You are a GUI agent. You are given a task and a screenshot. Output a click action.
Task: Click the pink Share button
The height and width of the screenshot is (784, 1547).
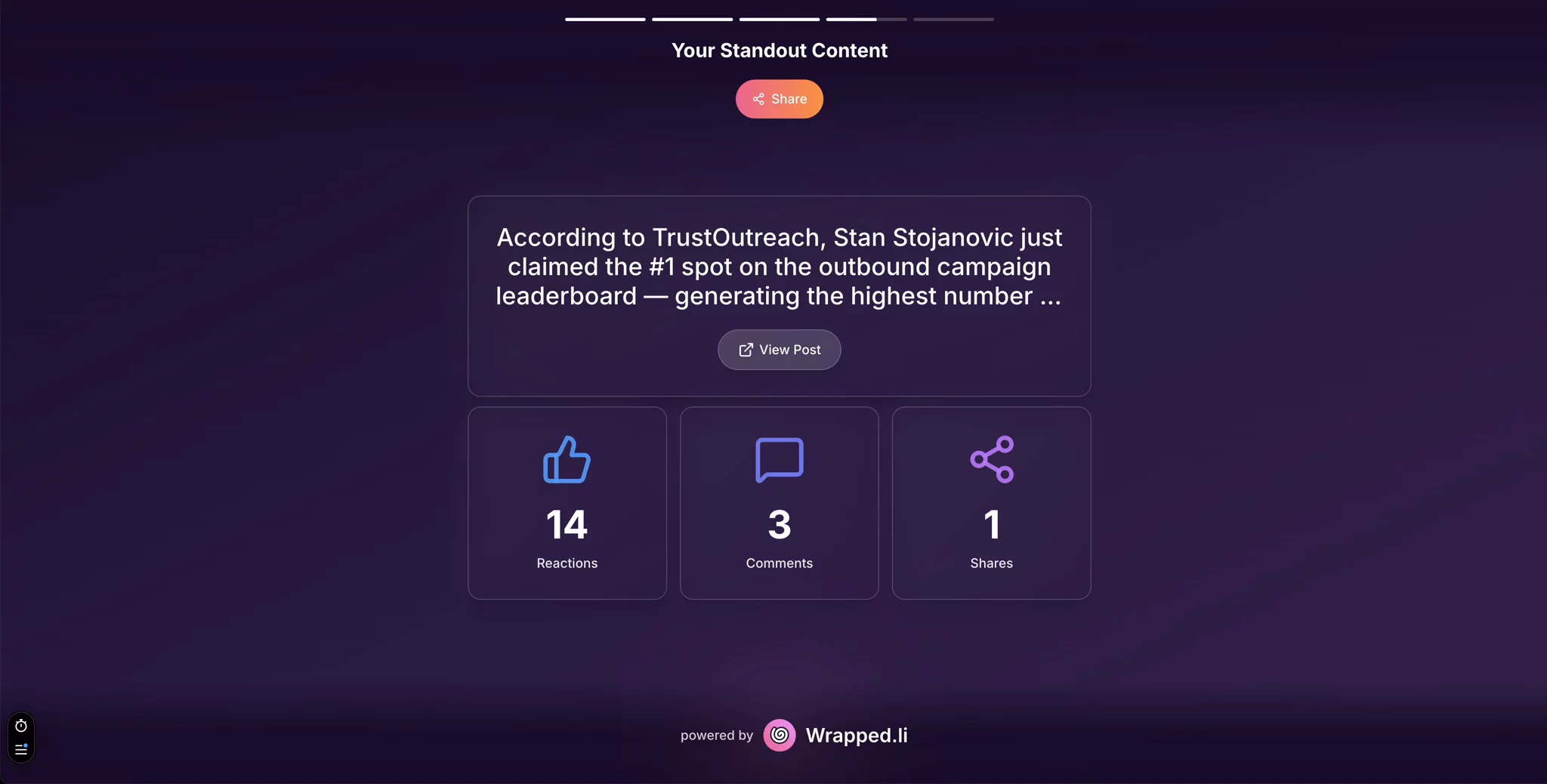(779, 99)
